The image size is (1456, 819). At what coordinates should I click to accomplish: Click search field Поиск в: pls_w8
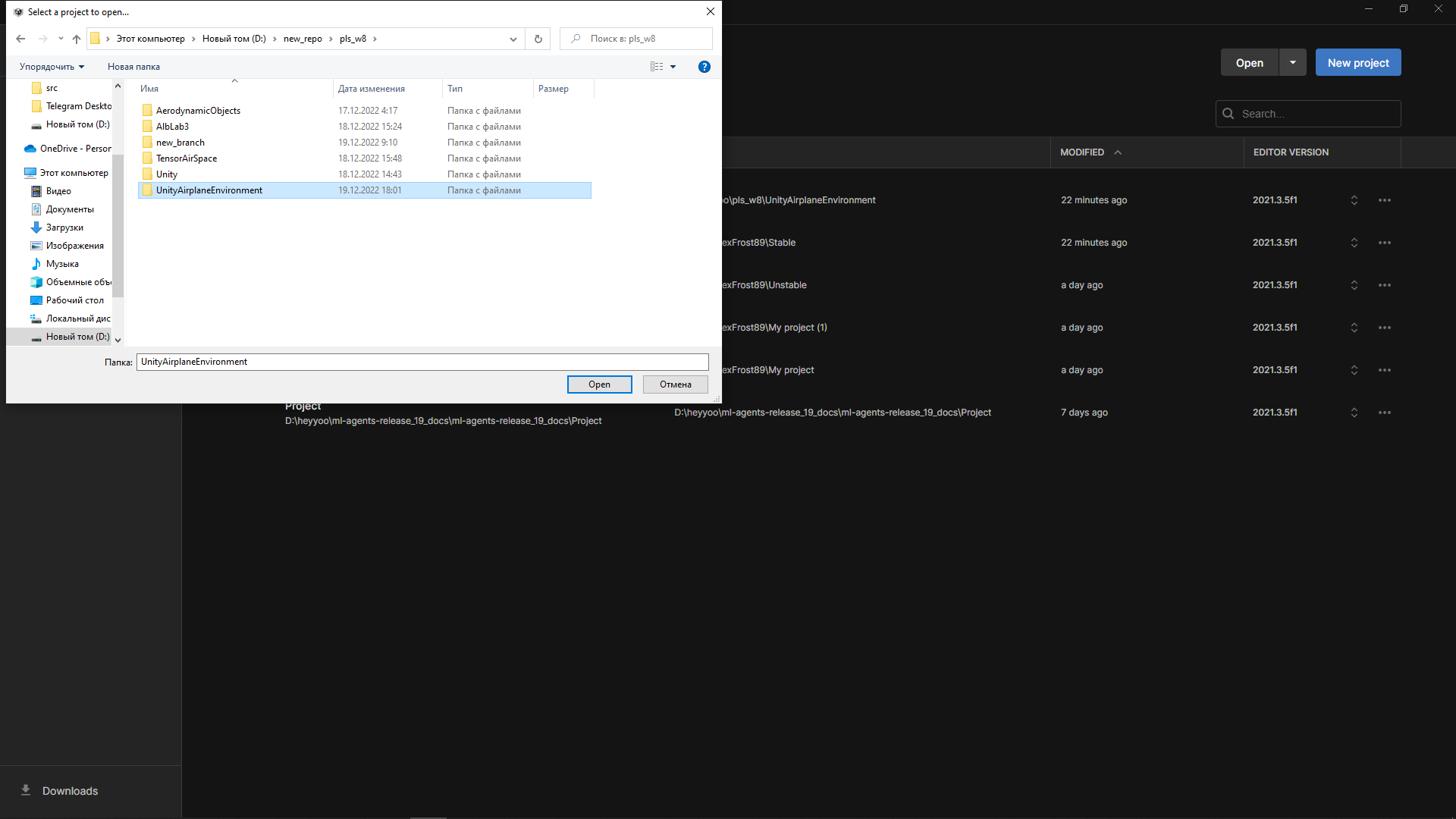pyautogui.click(x=636, y=39)
